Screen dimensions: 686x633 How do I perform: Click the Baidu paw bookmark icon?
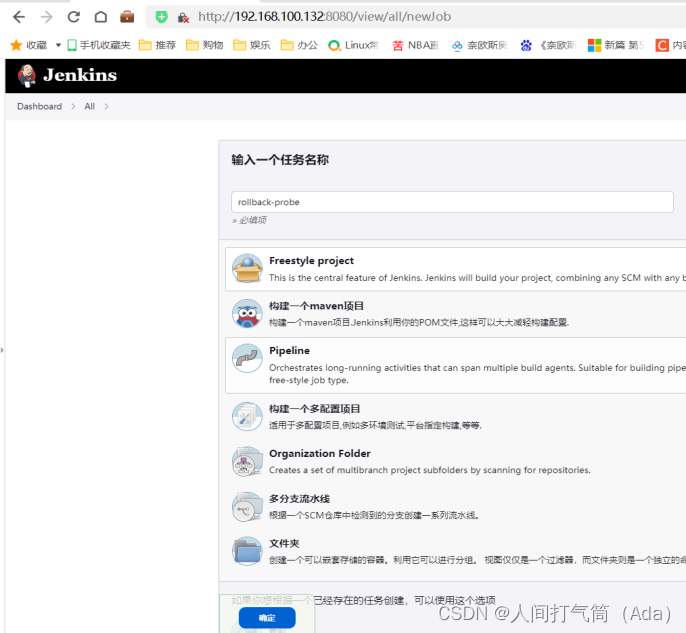(x=526, y=45)
